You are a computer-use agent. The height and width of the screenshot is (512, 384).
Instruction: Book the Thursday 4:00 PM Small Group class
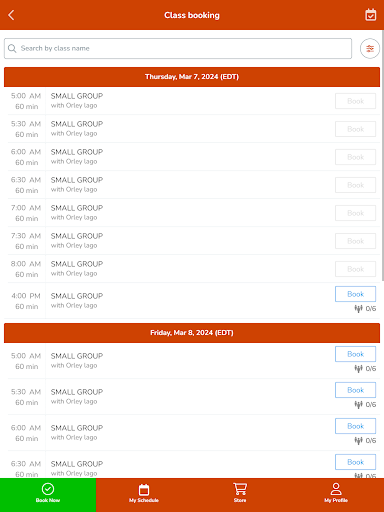pyautogui.click(x=355, y=294)
